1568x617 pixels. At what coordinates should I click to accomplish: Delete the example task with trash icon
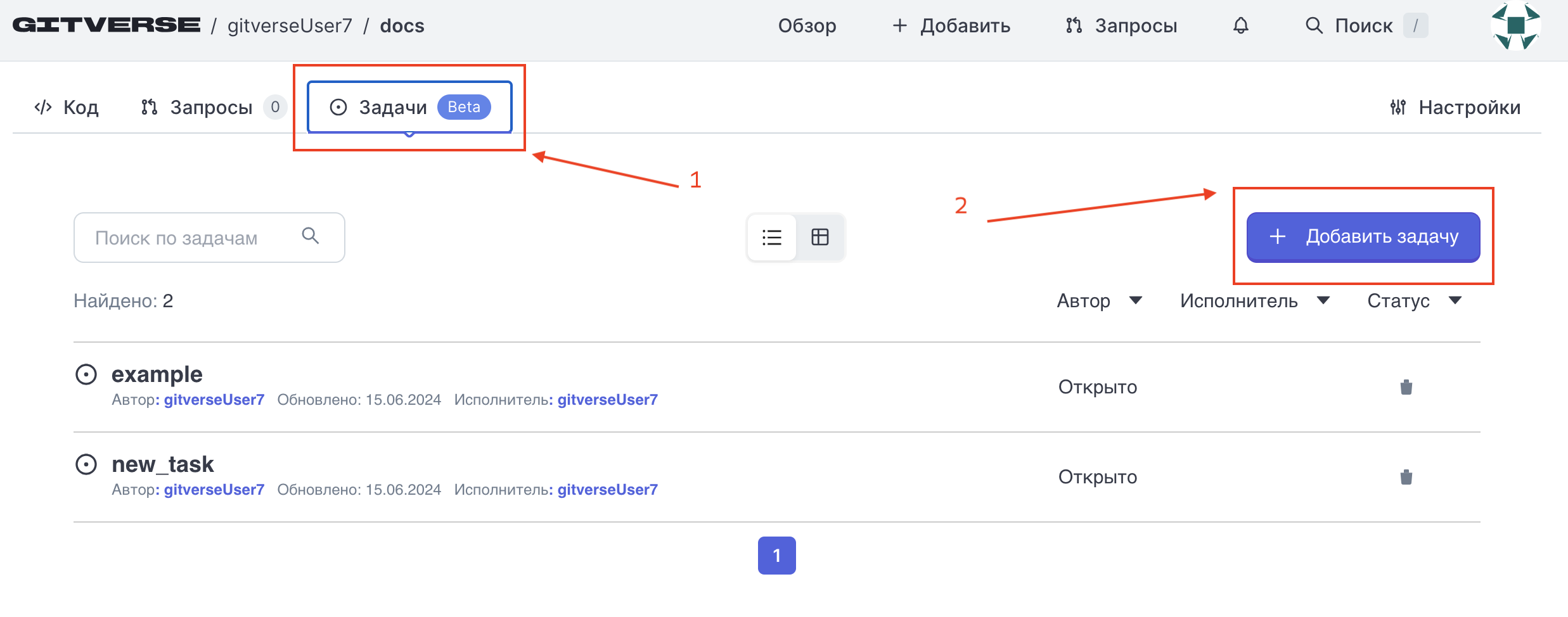[x=1406, y=387]
